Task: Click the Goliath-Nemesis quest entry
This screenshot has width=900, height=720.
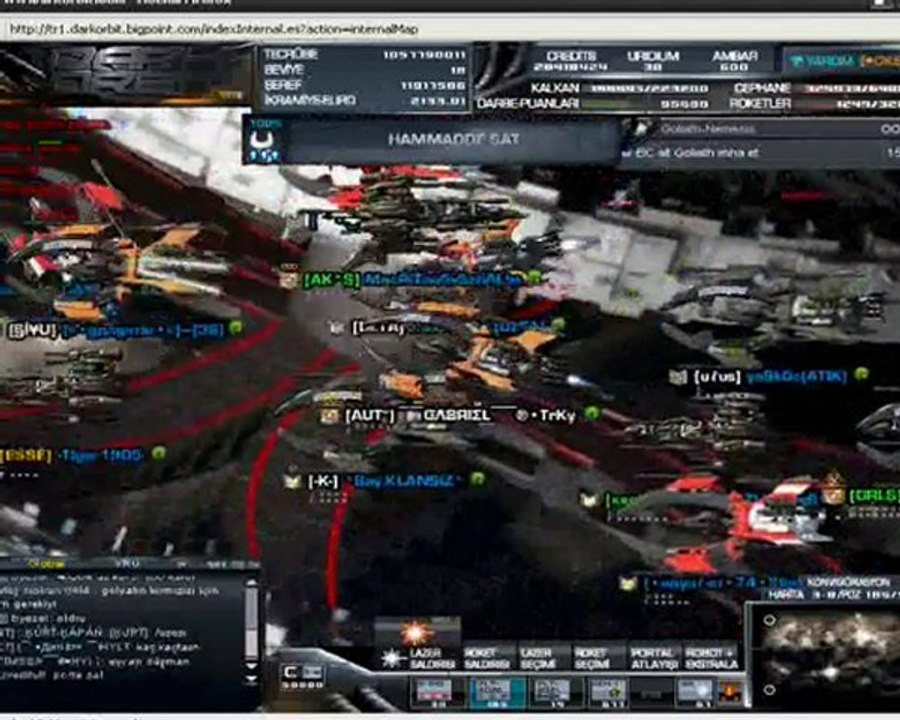Action: 707,129
